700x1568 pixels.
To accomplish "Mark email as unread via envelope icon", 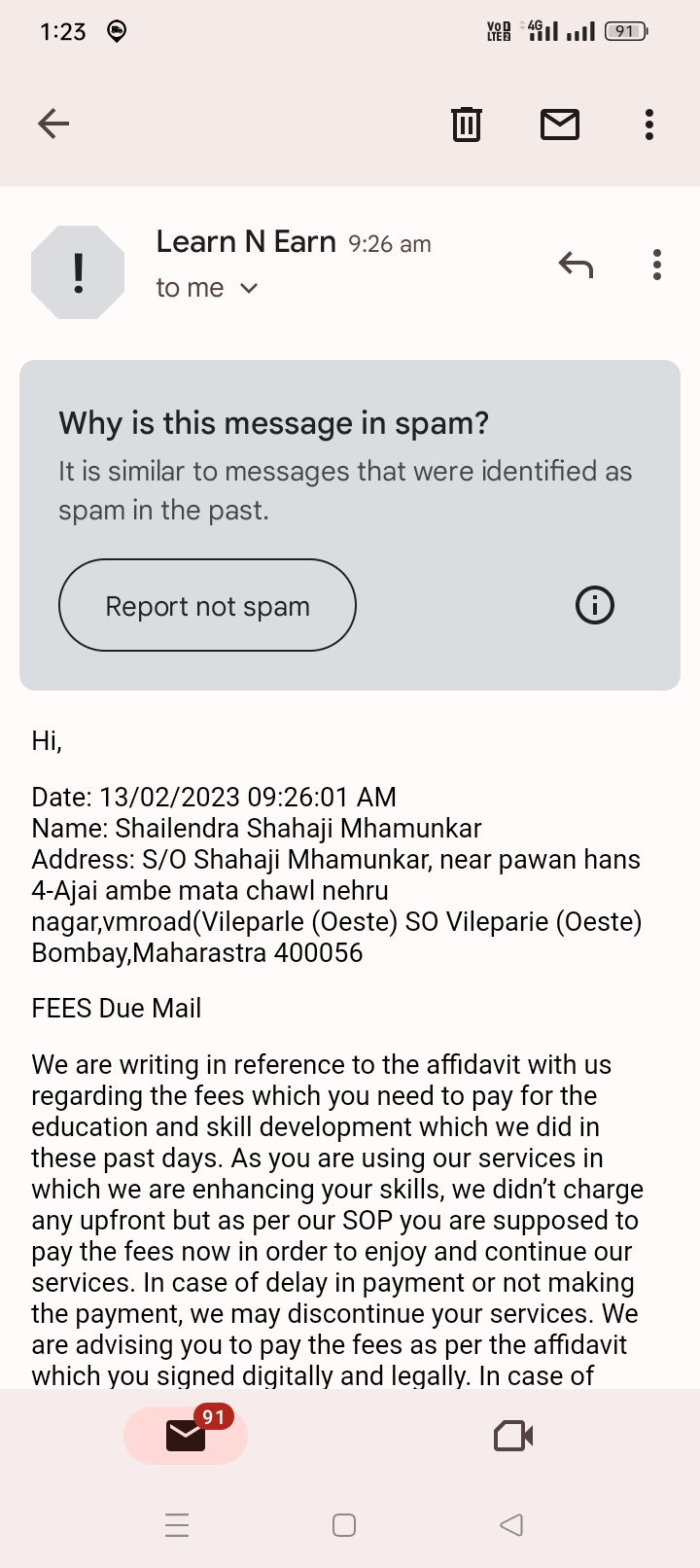I will 560,124.
